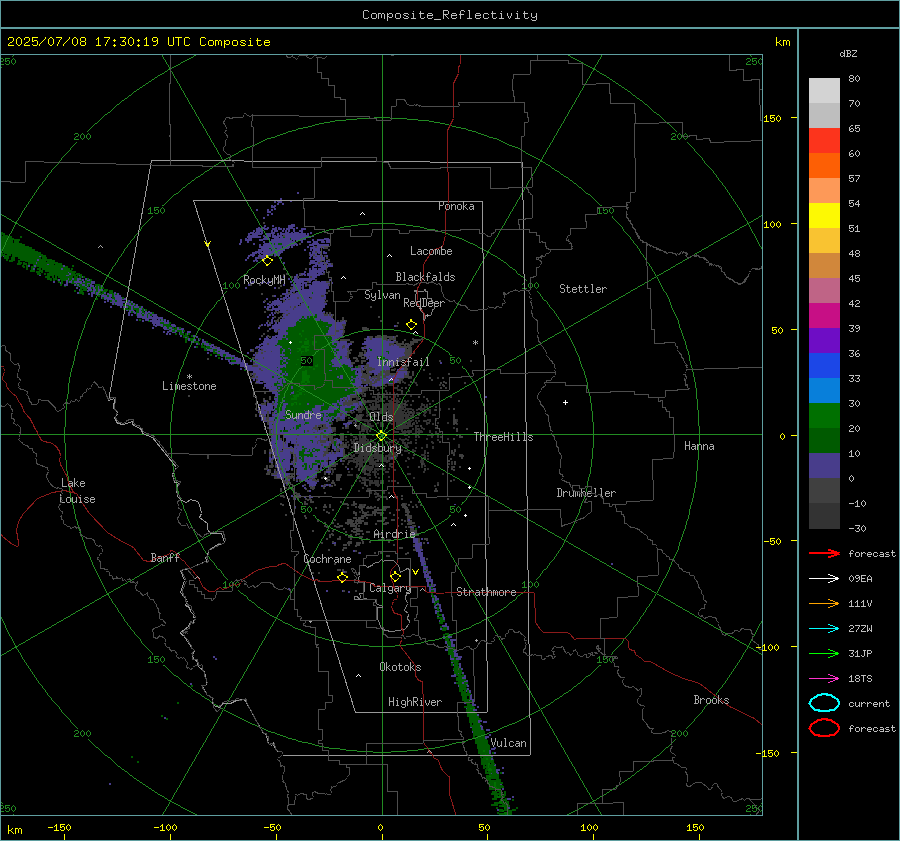Select the yellow diamond marker below Cochrane
900x841 pixels.
point(342,577)
